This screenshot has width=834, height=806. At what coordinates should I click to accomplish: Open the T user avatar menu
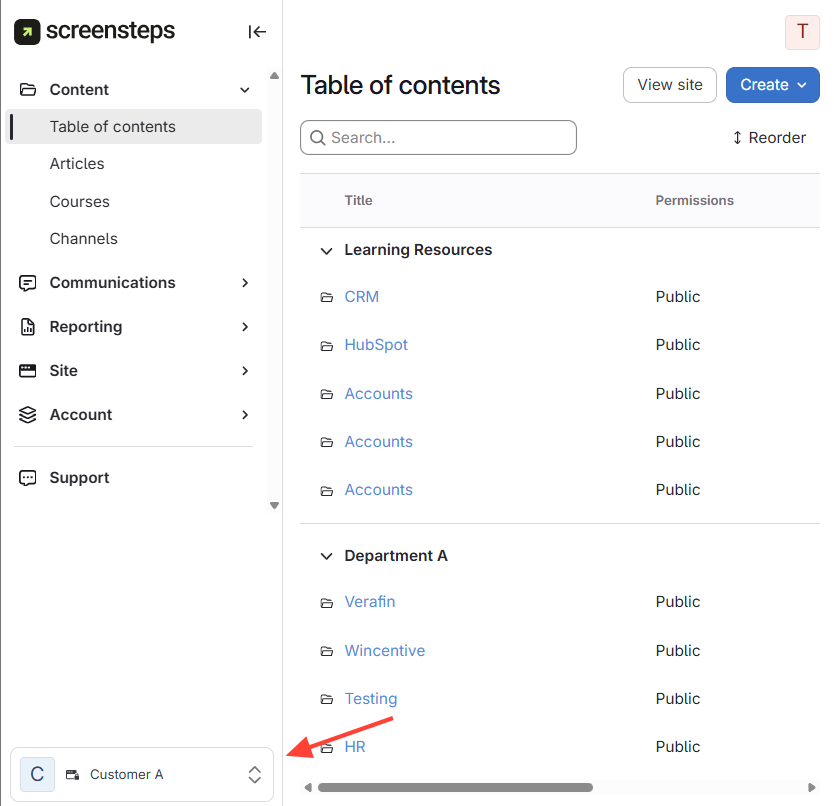(802, 32)
